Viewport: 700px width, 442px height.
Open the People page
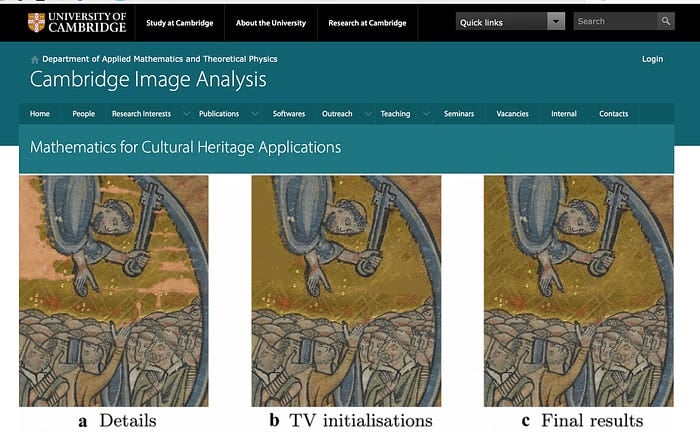coord(83,114)
